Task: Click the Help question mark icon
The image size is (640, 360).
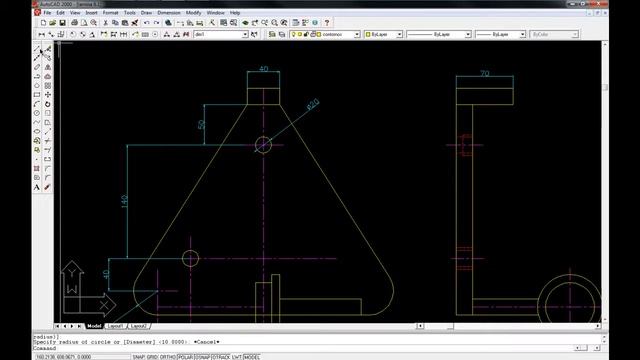Action: (327, 23)
